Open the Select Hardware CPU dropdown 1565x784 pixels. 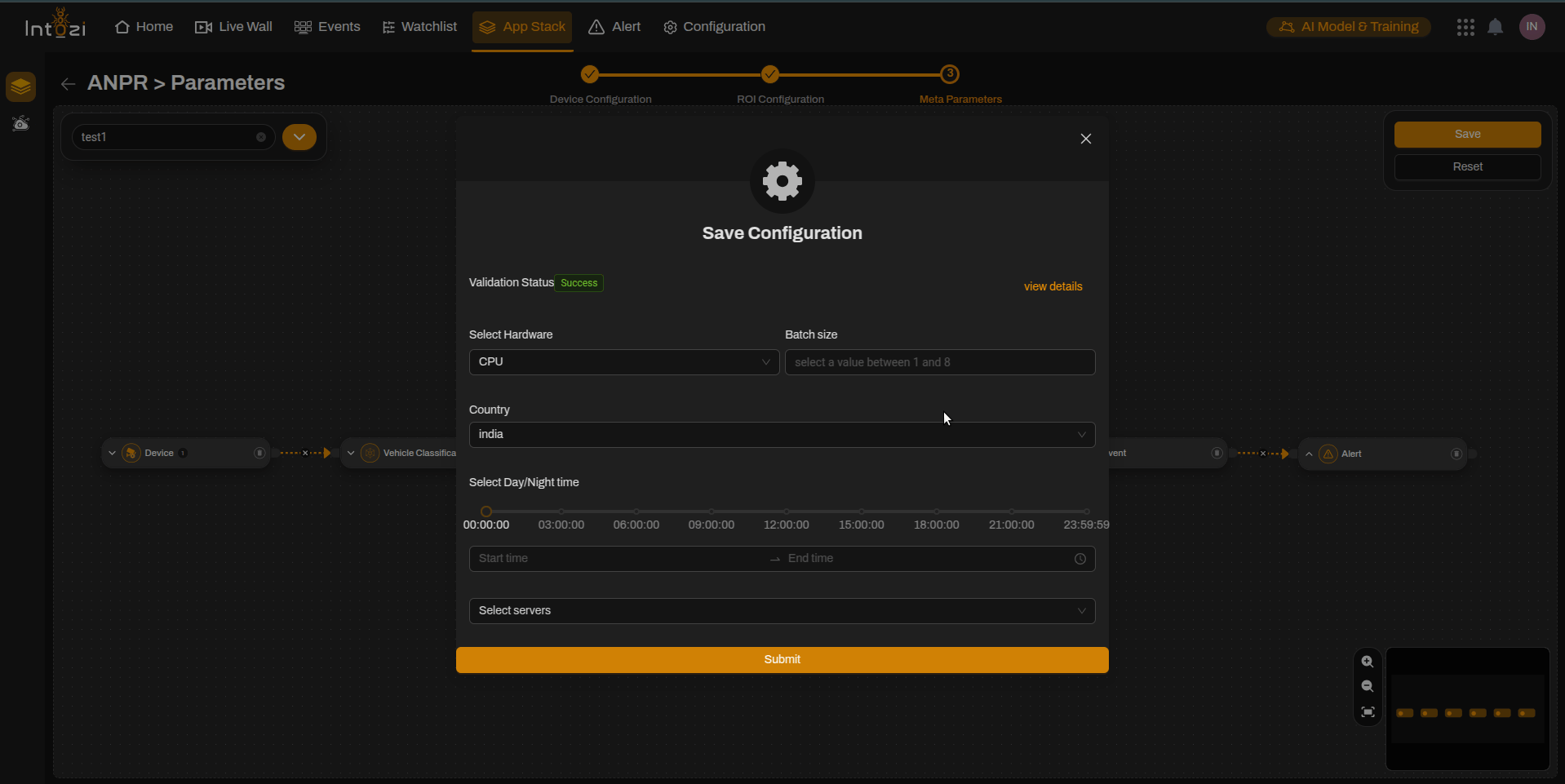623,362
